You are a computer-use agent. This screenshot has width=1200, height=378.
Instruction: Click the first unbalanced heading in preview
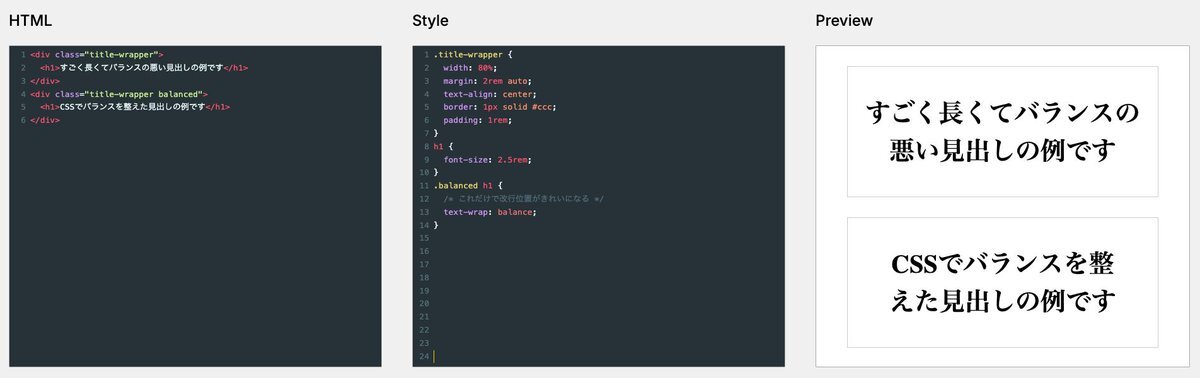click(1002, 131)
